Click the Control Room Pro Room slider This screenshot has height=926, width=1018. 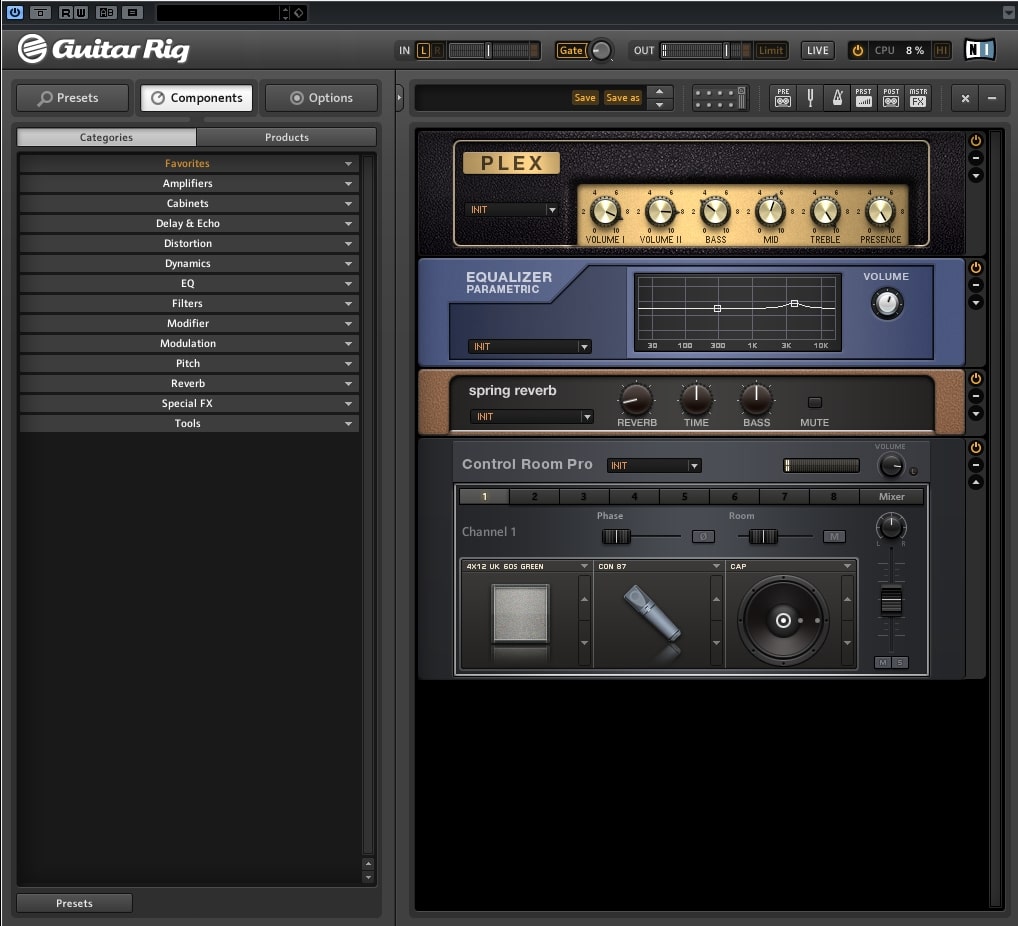tap(775, 536)
